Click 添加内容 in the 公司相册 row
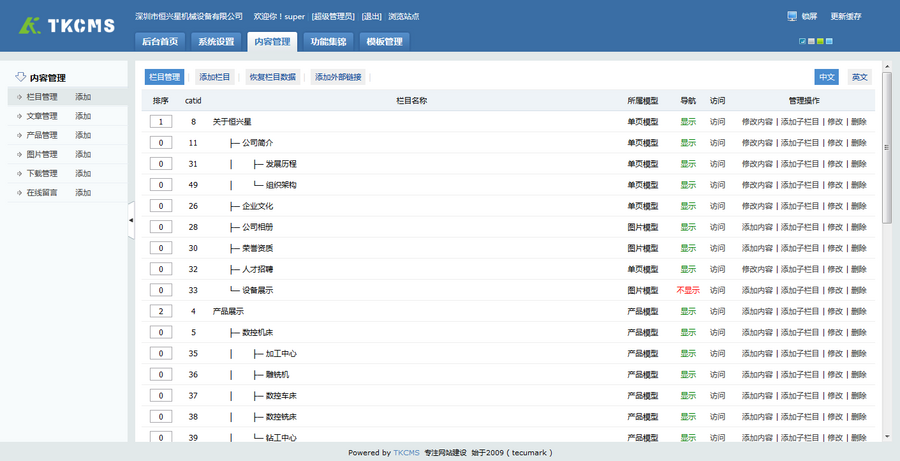The width and height of the screenshot is (900, 461). [757, 227]
